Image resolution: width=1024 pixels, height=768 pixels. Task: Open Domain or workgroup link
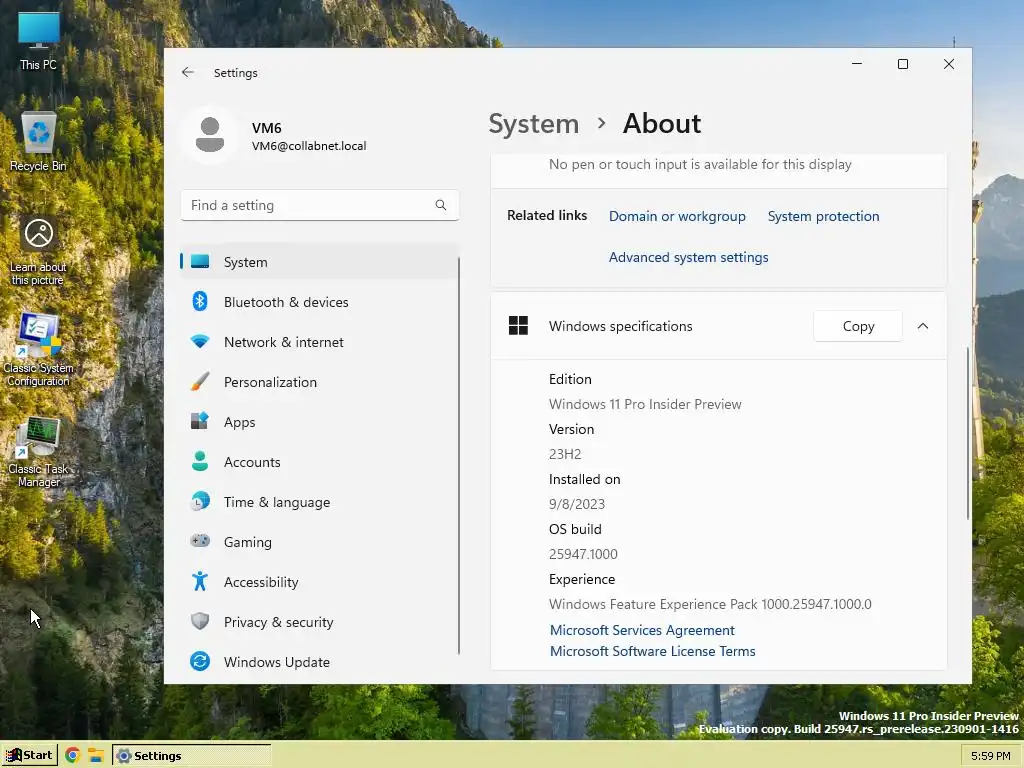[677, 216]
